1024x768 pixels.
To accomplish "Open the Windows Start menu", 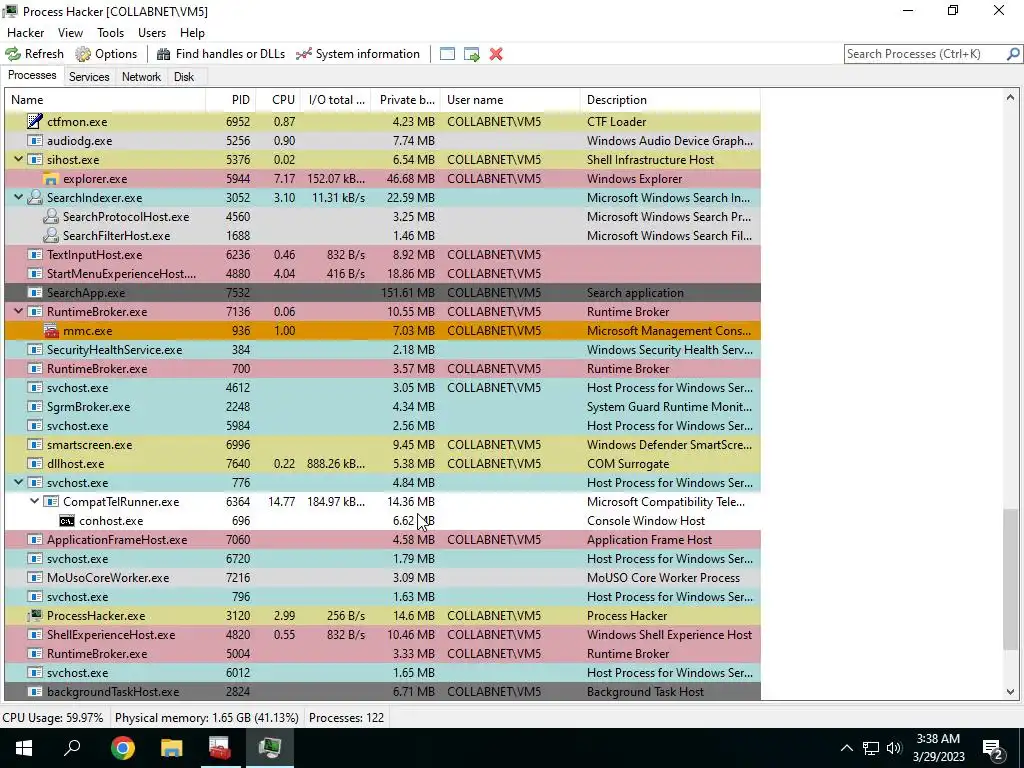I will [24, 748].
